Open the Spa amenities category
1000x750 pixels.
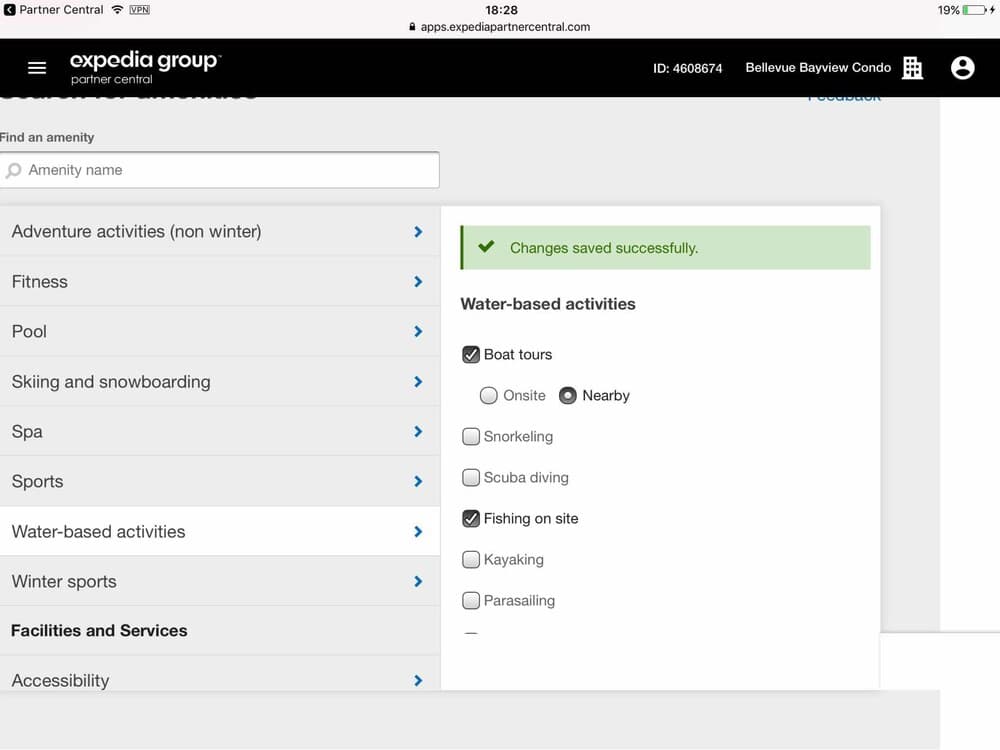(219, 432)
